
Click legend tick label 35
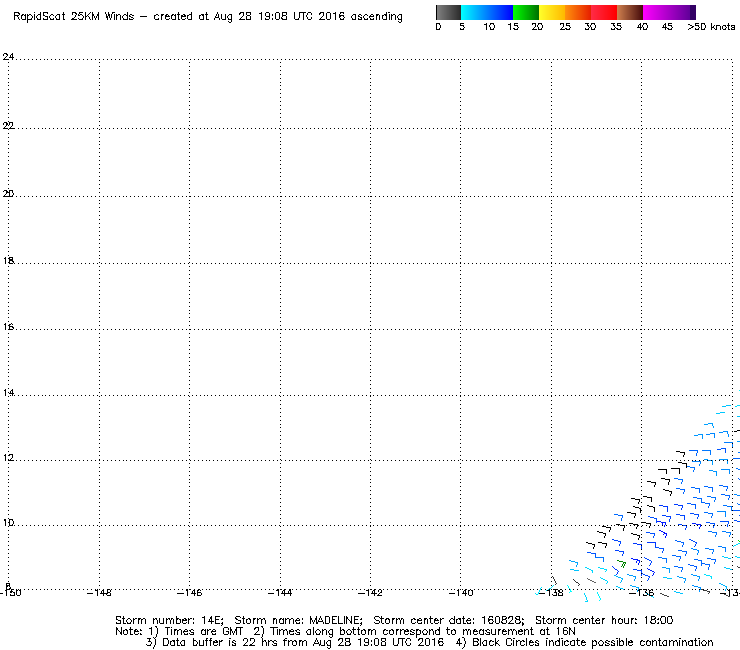pos(616,27)
